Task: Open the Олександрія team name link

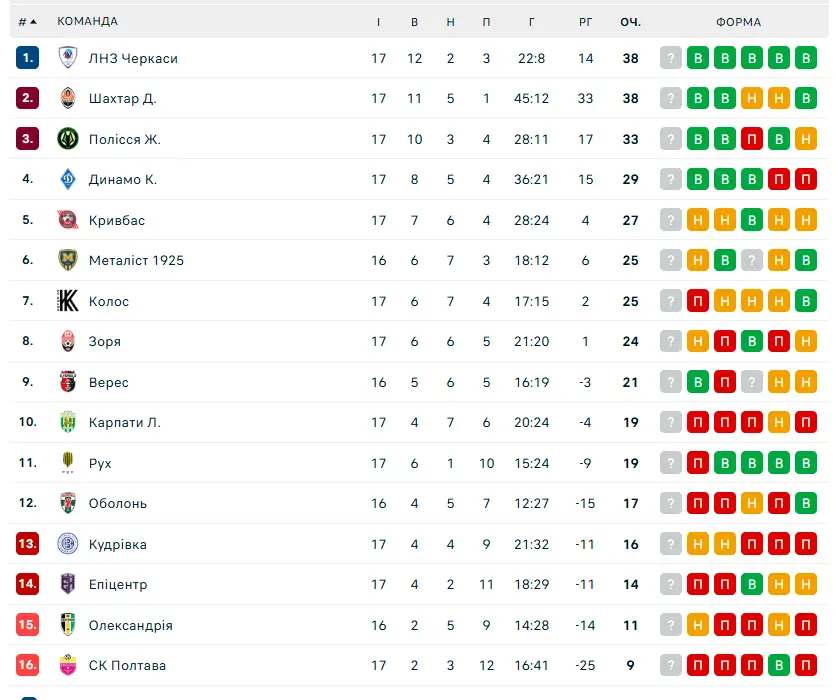Action: [x=131, y=625]
